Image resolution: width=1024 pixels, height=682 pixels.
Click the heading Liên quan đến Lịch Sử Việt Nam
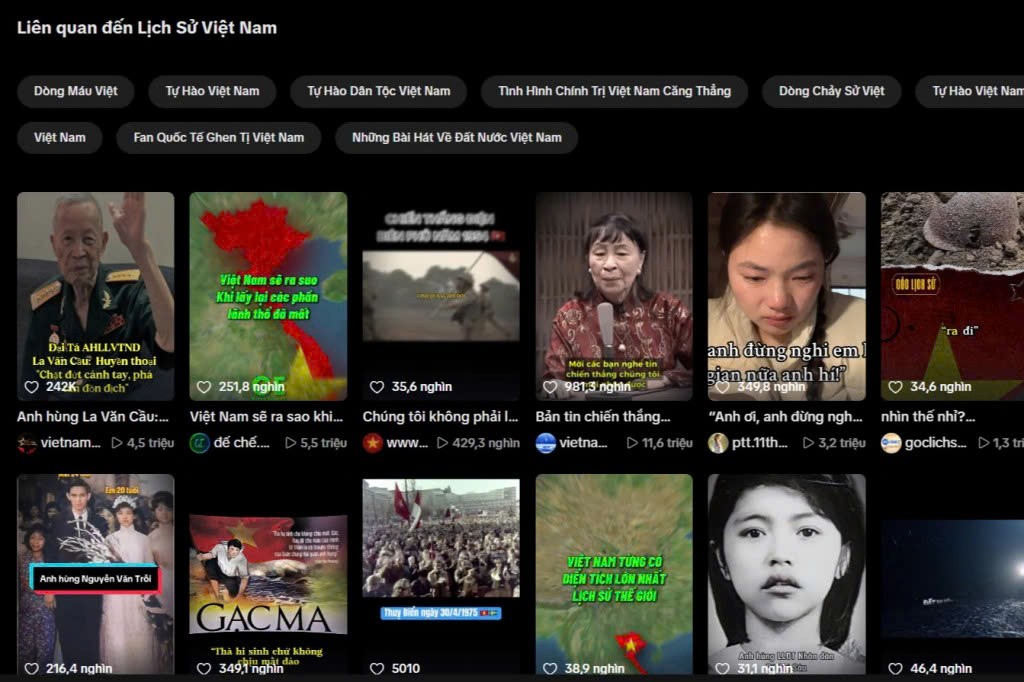click(147, 27)
